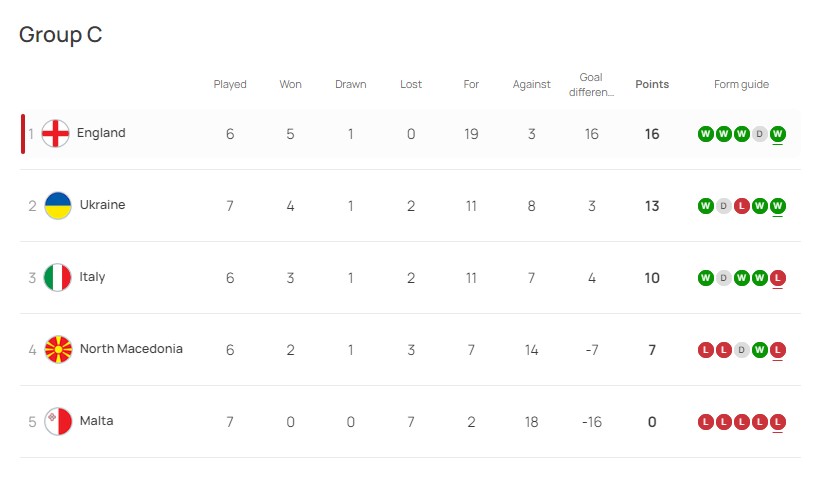
Task: Open the England team link
Action: (x=101, y=133)
